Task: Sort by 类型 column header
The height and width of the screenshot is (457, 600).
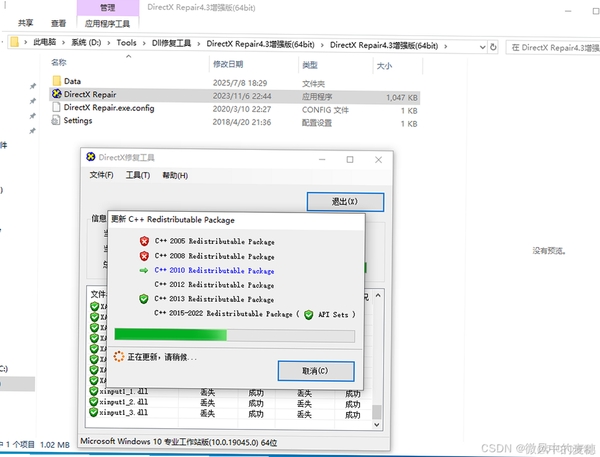Action: tap(310, 65)
